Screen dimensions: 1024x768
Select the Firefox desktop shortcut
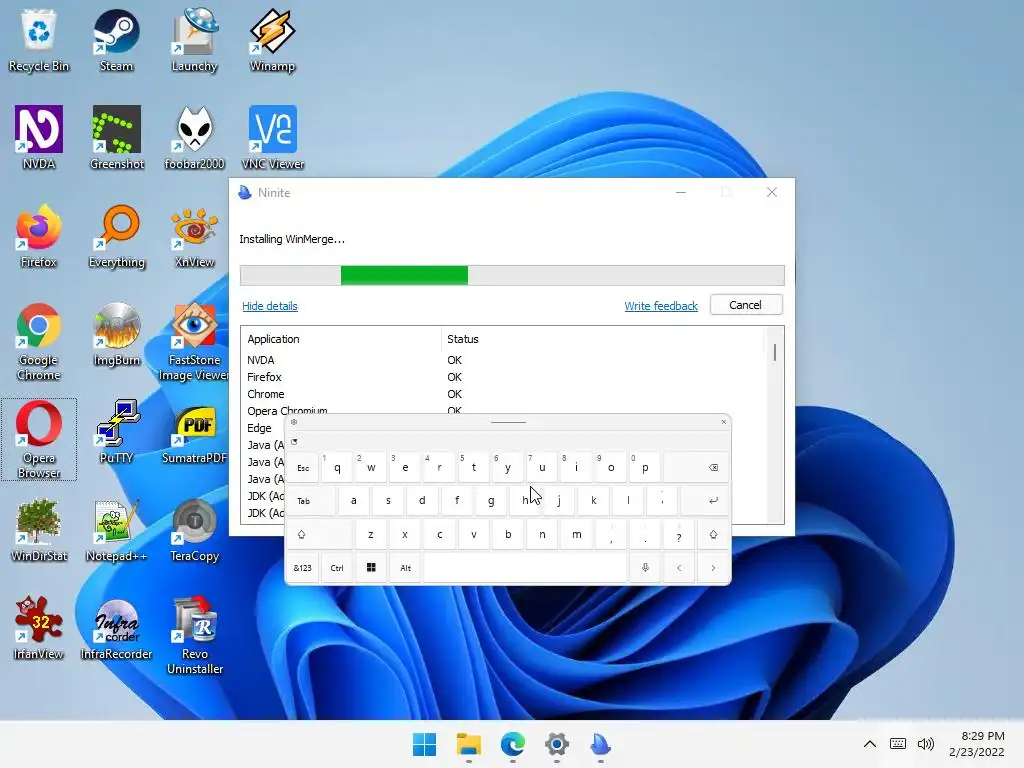39,236
